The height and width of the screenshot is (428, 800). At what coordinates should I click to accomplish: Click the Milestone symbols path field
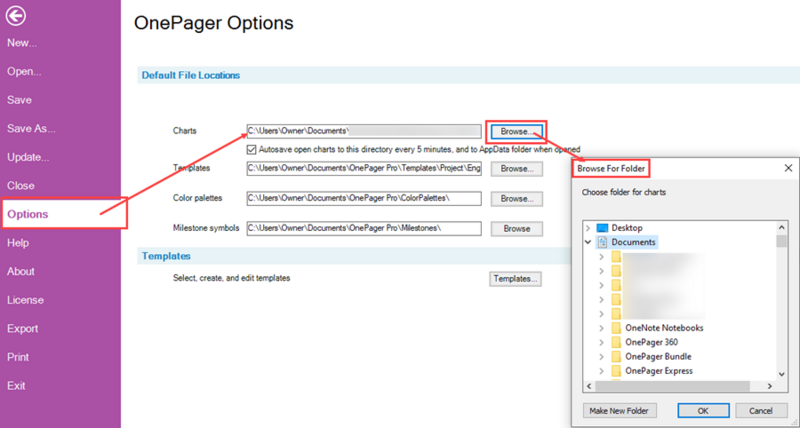(364, 229)
